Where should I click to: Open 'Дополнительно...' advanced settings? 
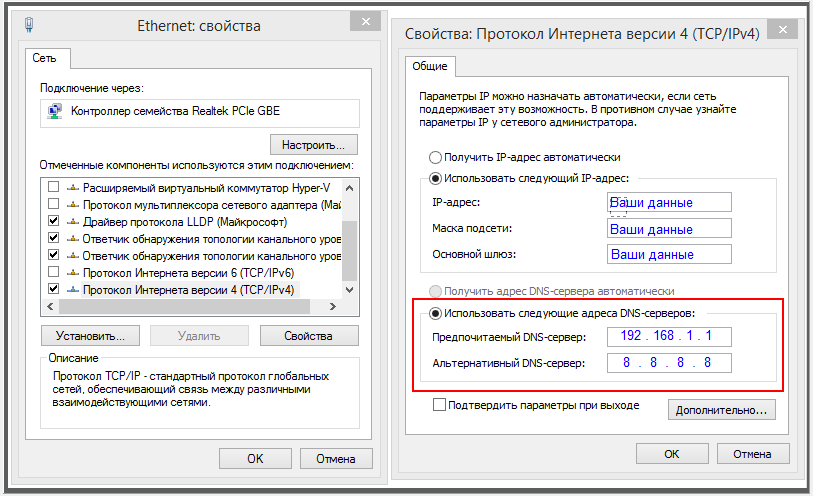721,409
